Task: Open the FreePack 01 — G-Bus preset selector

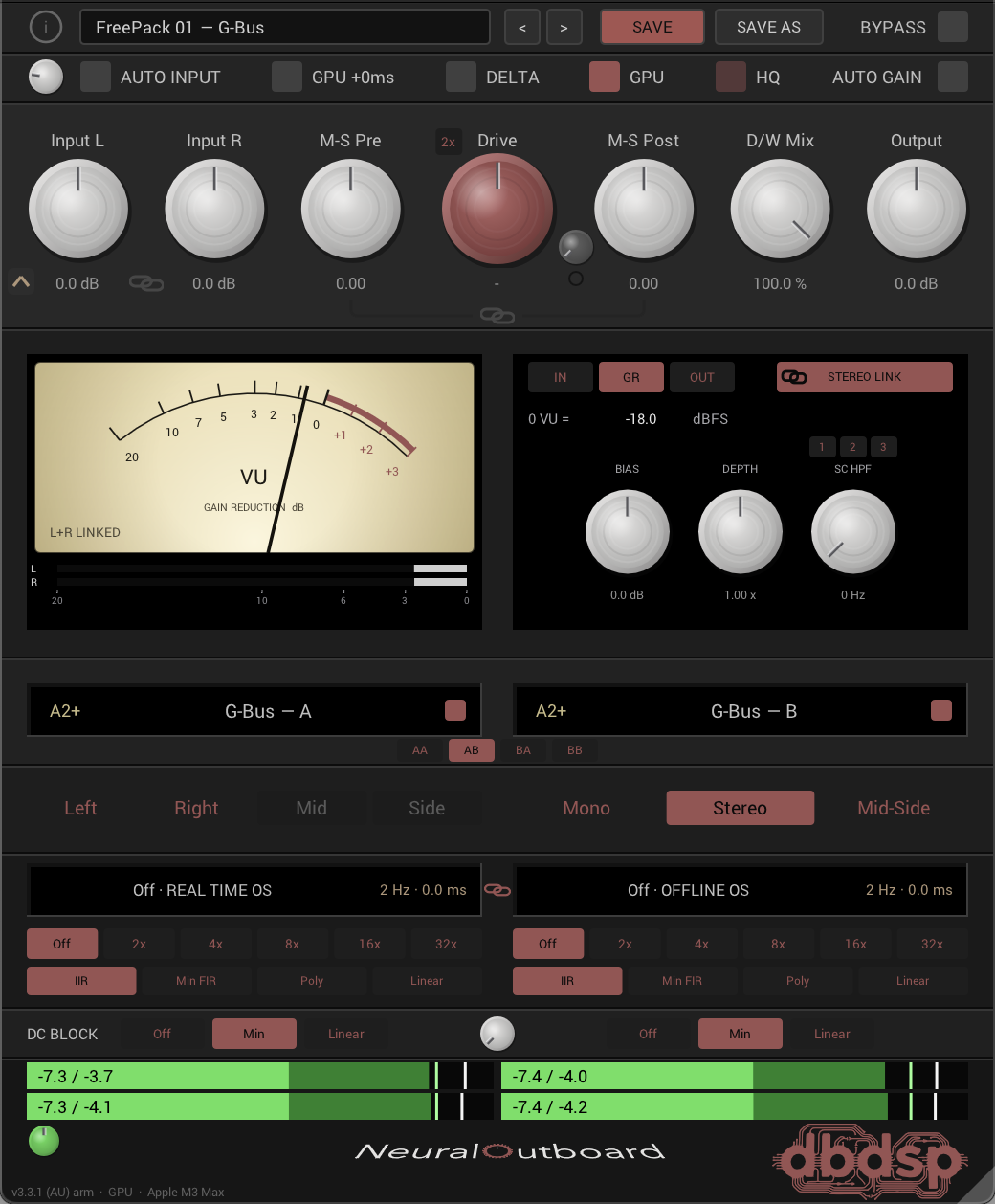Action: [285, 28]
